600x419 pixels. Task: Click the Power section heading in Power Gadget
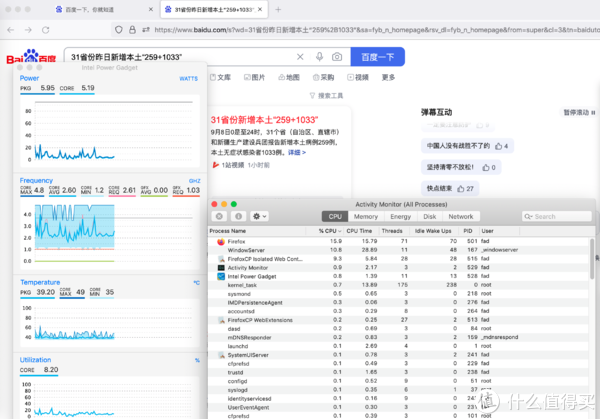[29, 78]
